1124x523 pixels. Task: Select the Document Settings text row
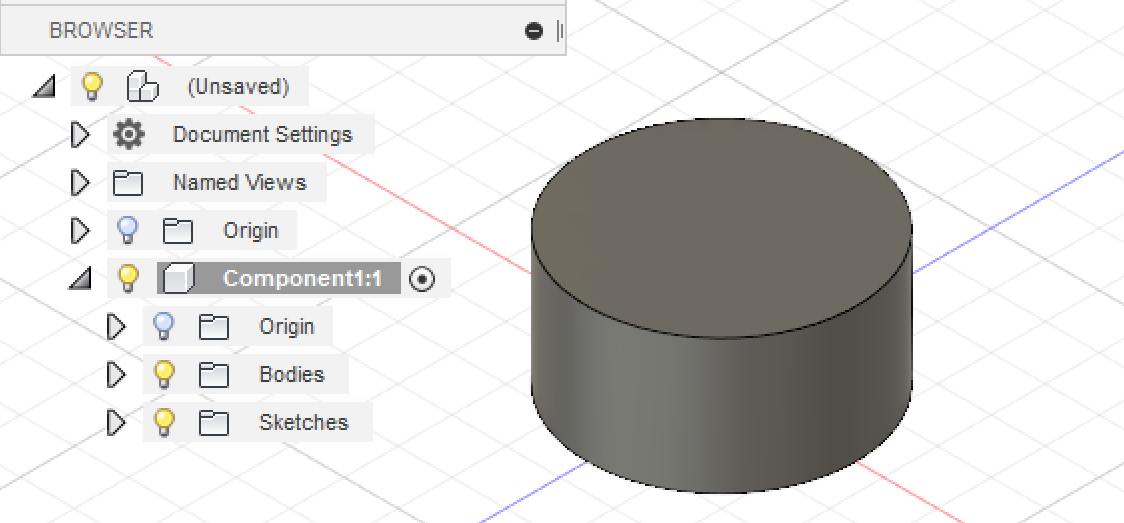tap(262, 135)
